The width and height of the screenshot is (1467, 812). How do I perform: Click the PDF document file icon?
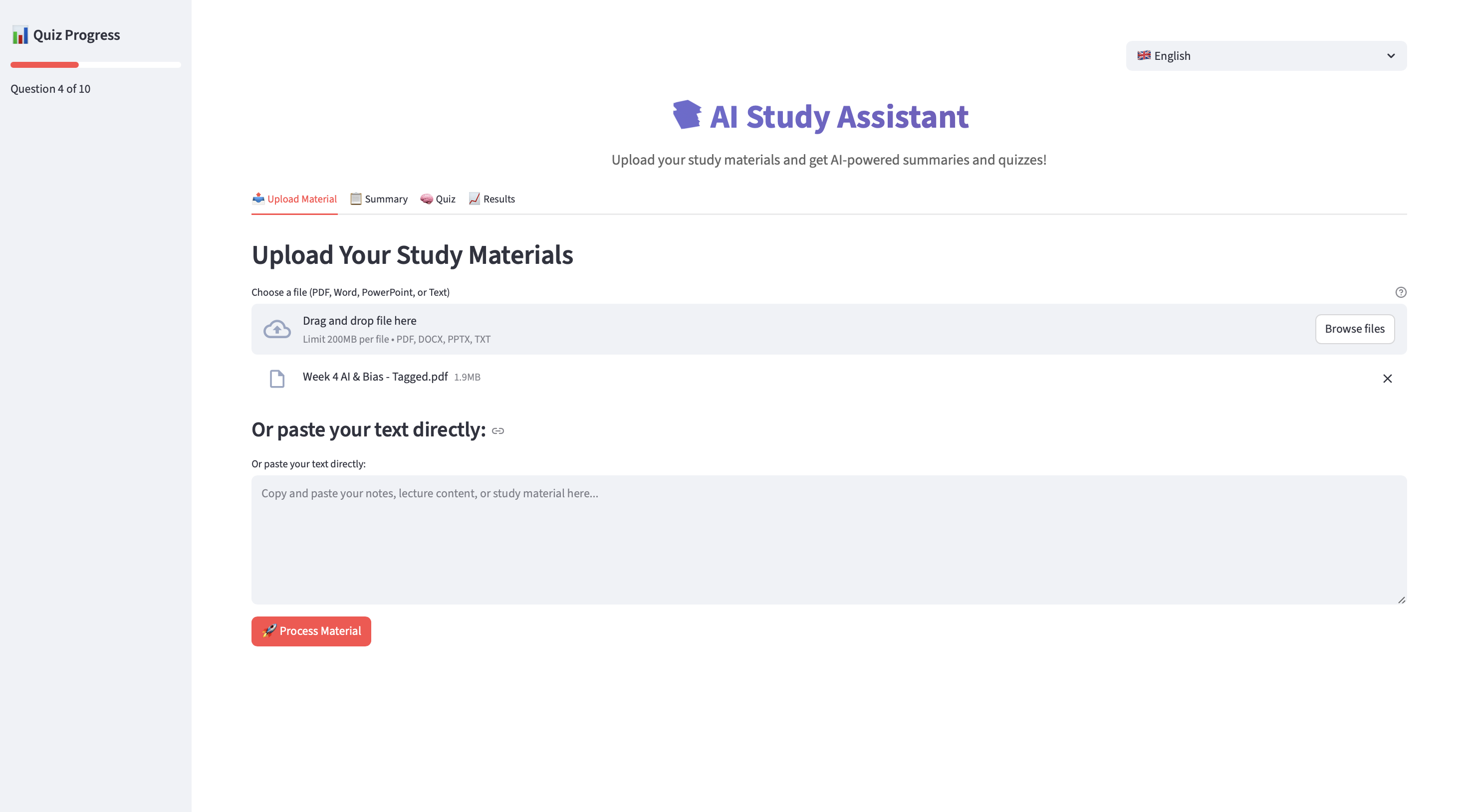point(277,379)
